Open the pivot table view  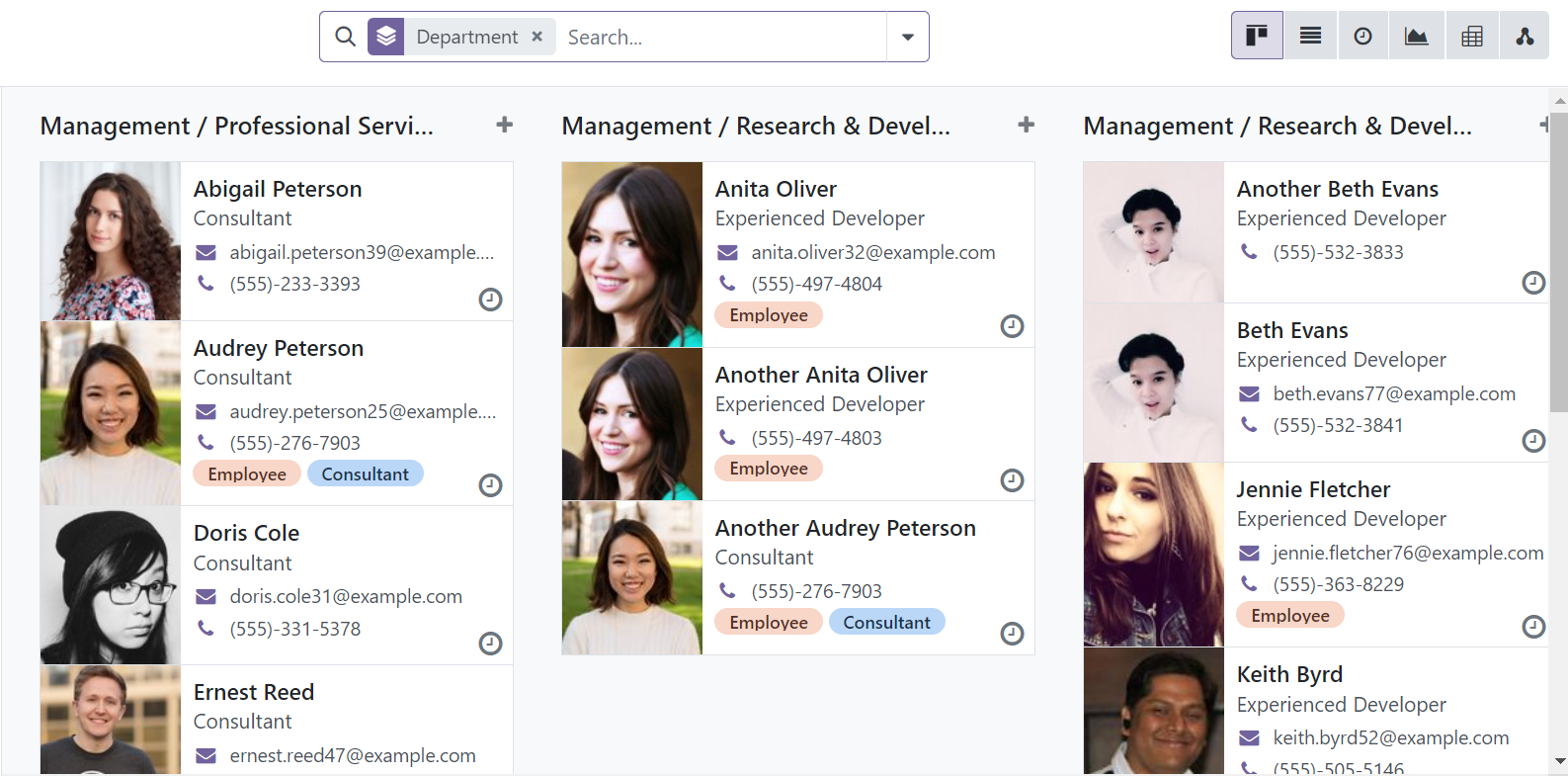1471,37
